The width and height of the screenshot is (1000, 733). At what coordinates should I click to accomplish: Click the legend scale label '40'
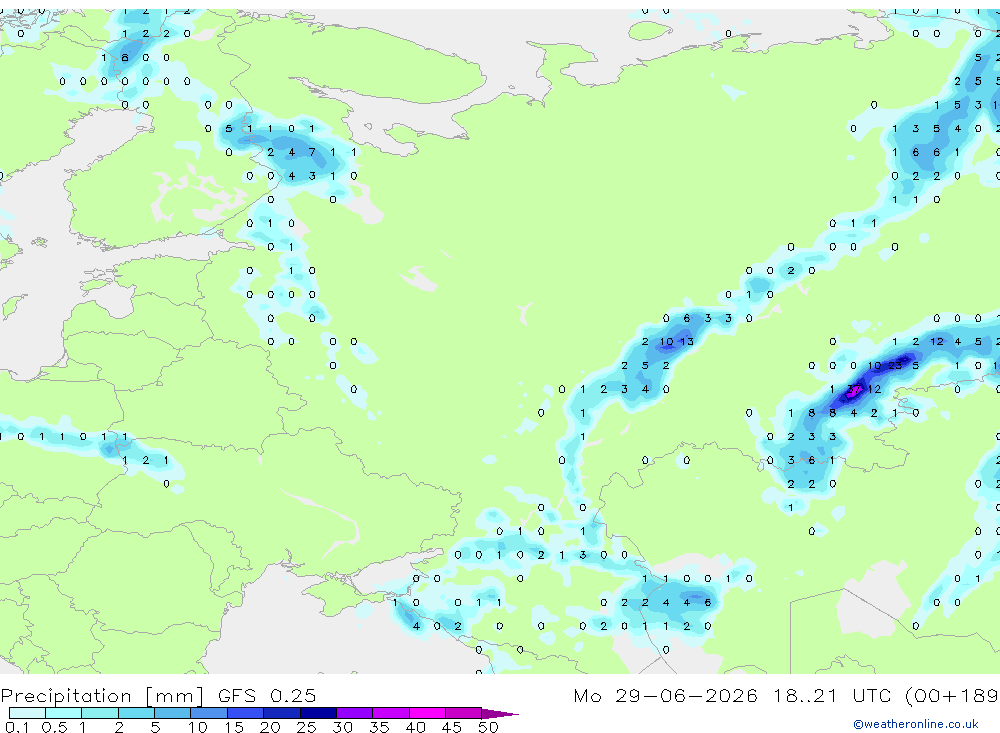[415, 727]
